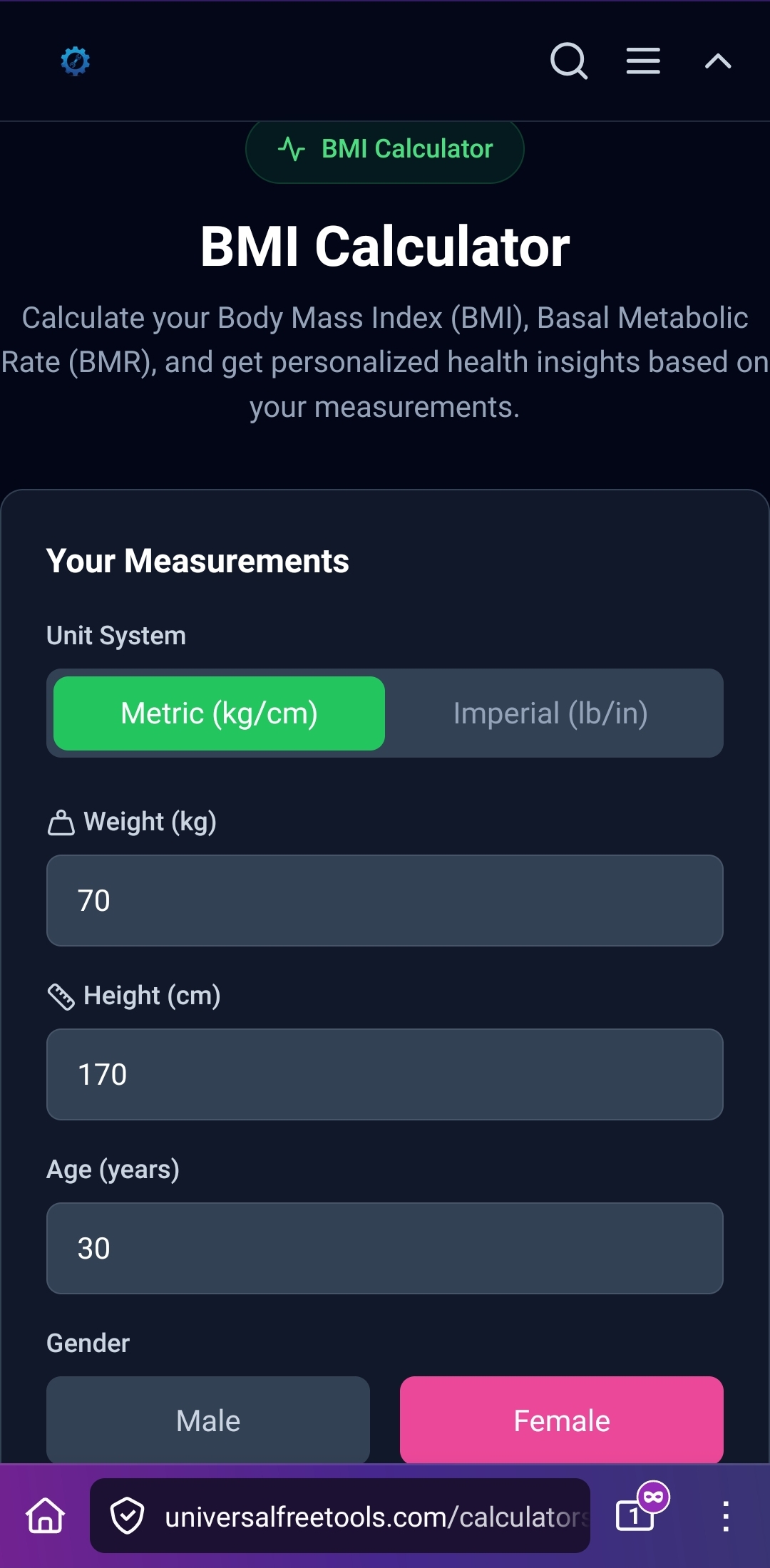This screenshot has height=1568, width=770.
Task: Click the settings gear icon
Action: click(76, 61)
